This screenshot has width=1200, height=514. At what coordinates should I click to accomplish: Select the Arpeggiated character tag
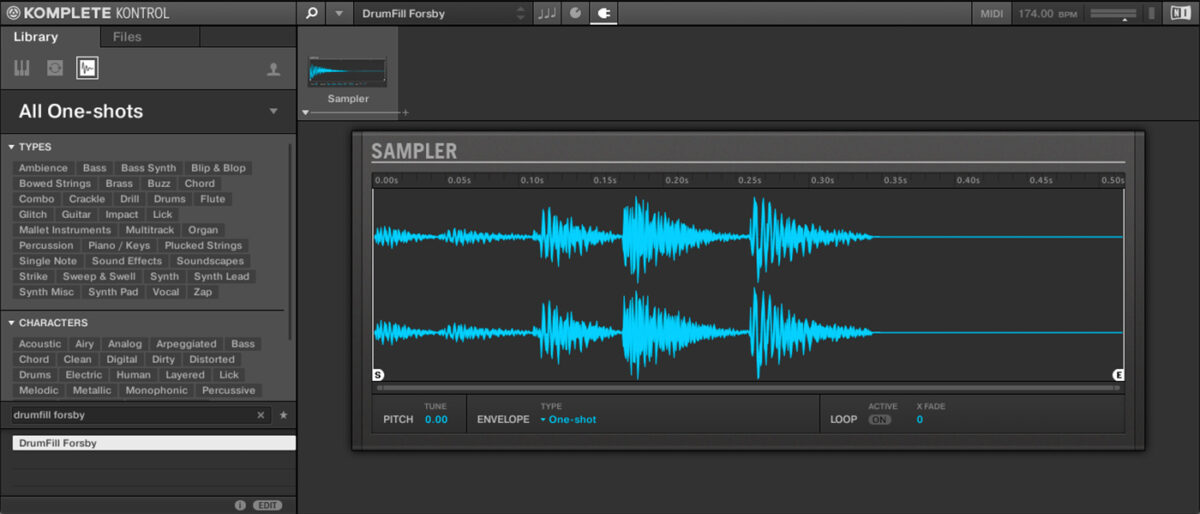185,344
